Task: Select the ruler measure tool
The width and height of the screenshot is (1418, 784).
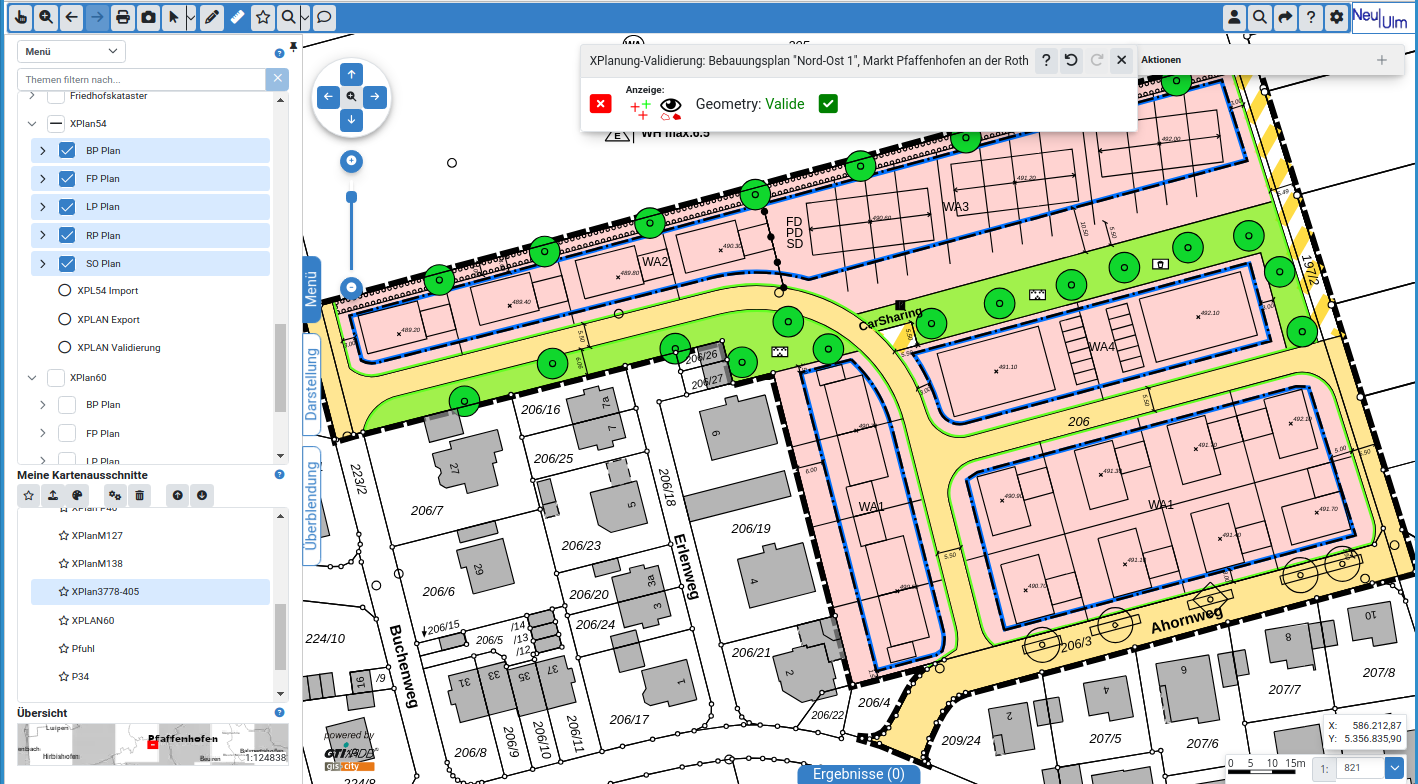Action: pos(236,17)
